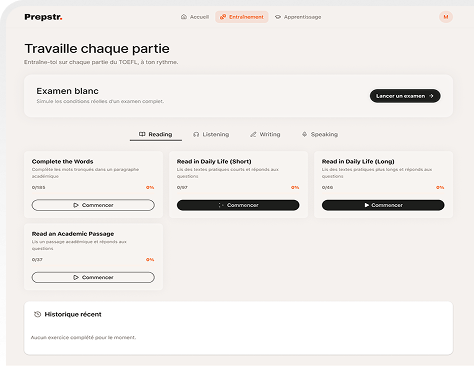Click the Examen blanc heading
The image size is (474, 366).
pyautogui.click(x=68, y=91)
